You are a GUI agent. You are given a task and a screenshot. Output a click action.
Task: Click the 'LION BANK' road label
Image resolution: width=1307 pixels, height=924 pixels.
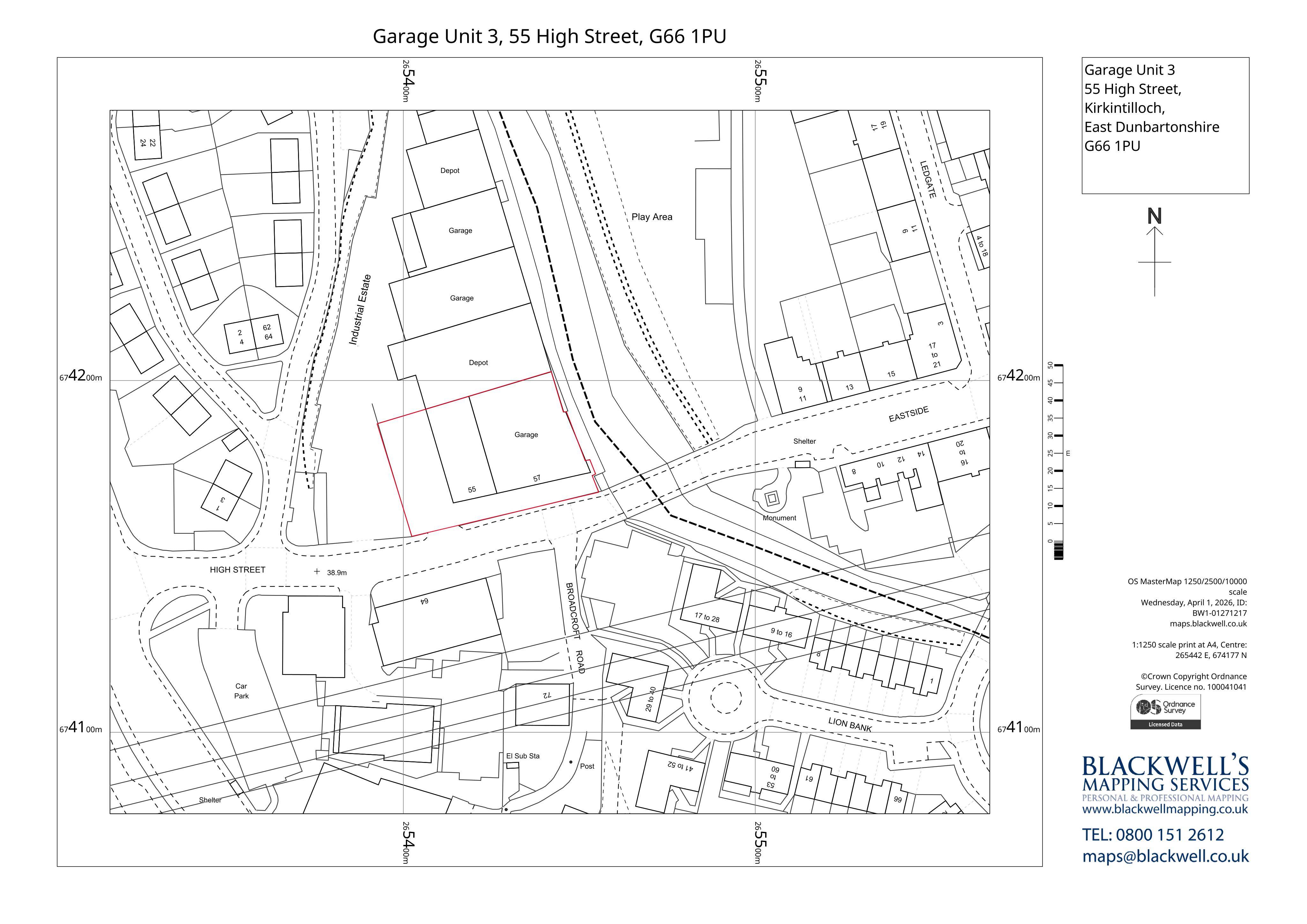850,724
